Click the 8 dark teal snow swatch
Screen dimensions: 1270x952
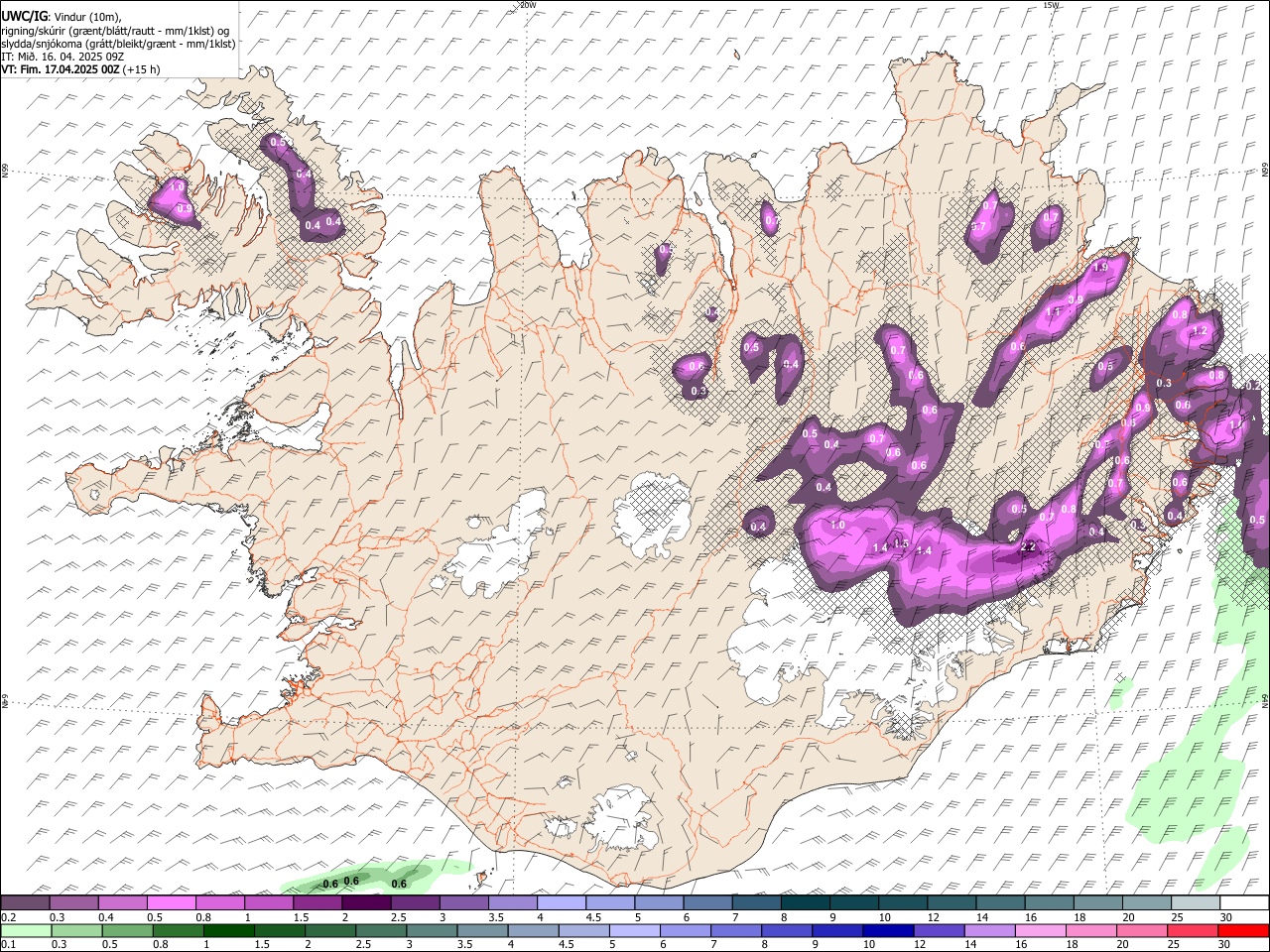pyautogui.click(x=806, y=902)
